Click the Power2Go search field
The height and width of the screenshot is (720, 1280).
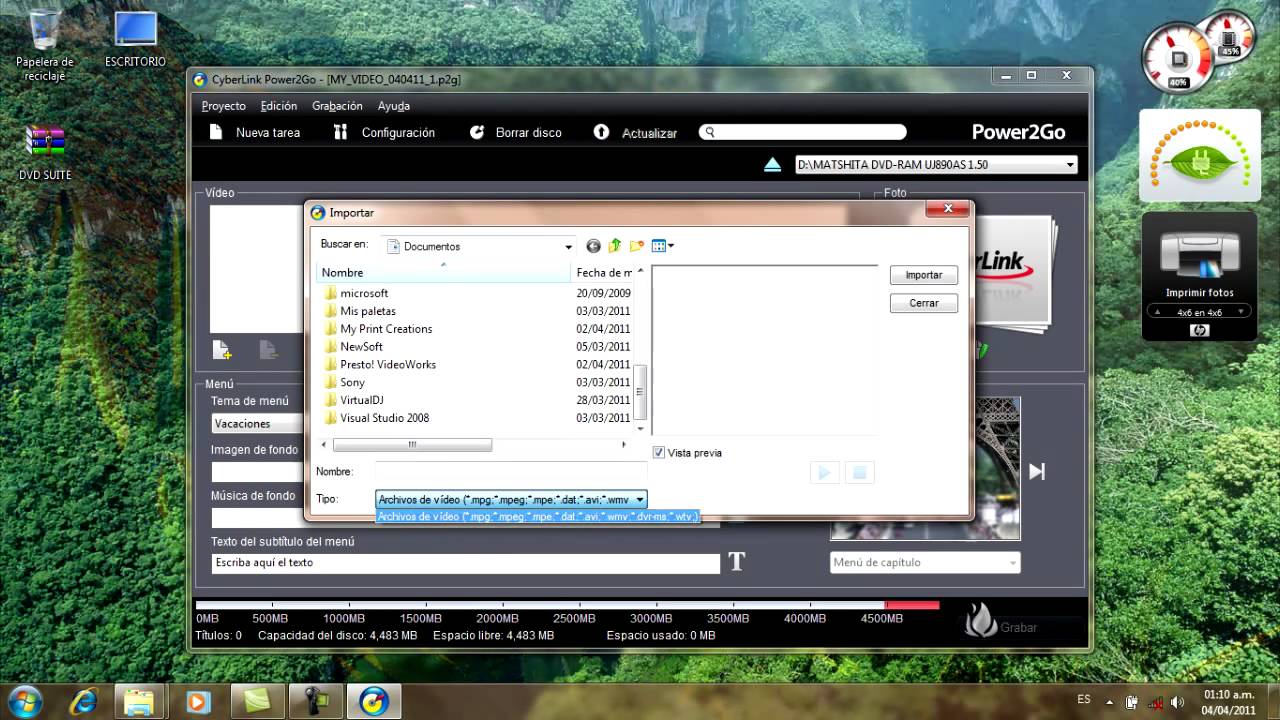[803, 132]
